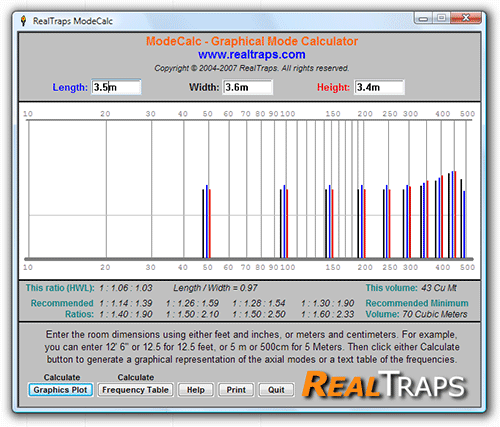Minimize the ModeCalc window
Viewport: 500px width, 427px height.
pos(423,18)
